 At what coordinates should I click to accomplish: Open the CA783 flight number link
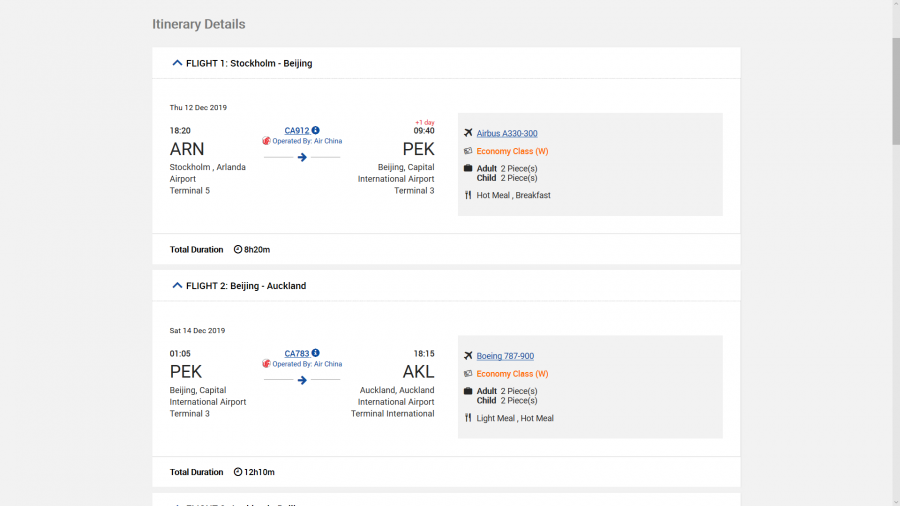coord(297,354)
